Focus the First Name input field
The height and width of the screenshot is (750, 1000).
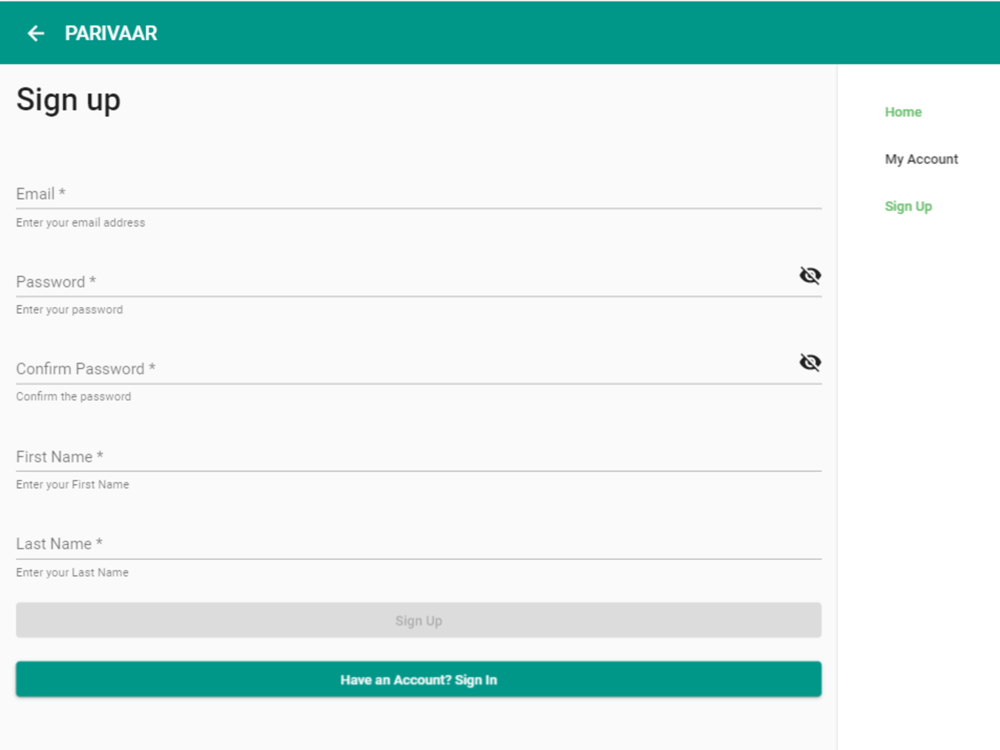(x=418, y=457)
